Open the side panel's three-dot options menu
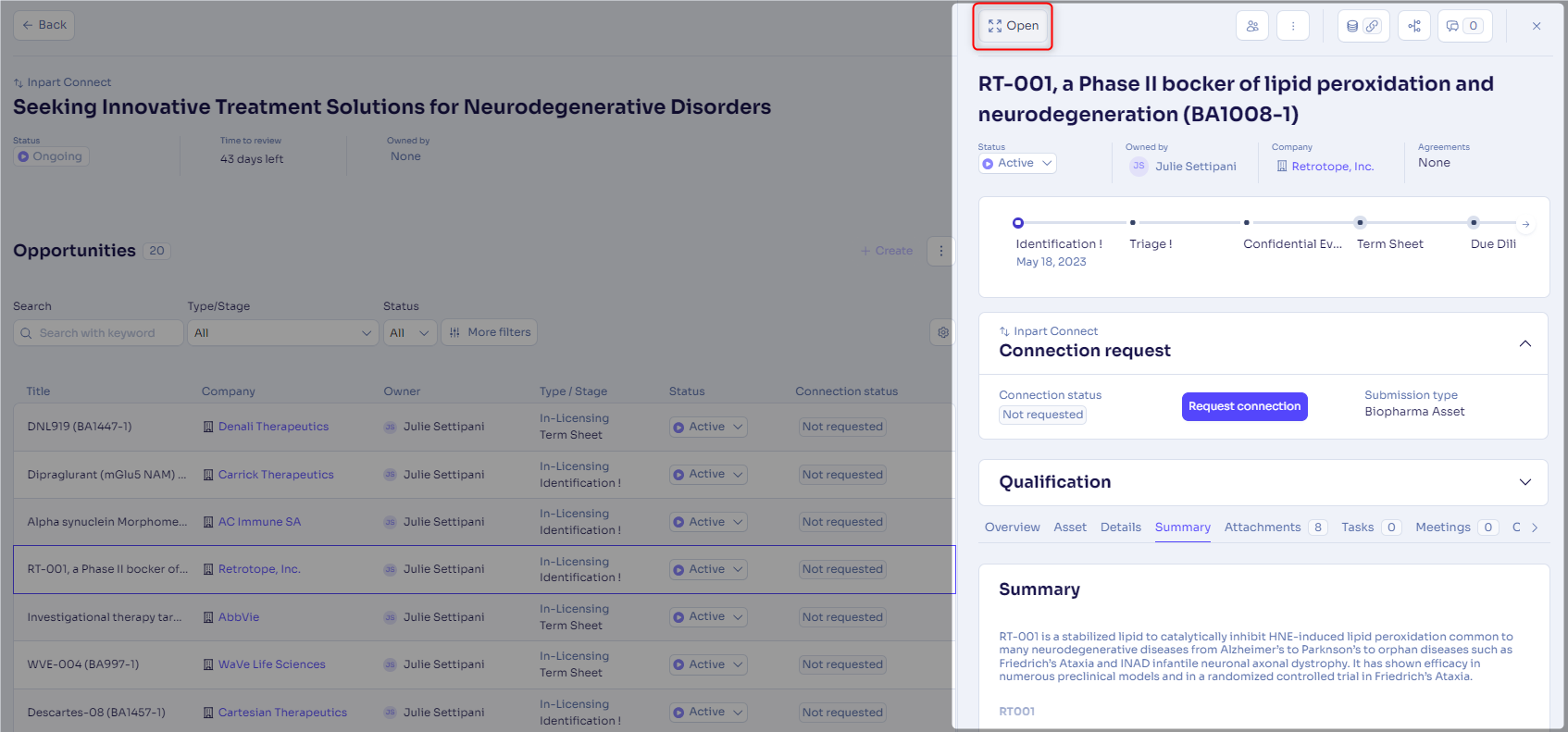1568x732 pixels. [1292, 26]
